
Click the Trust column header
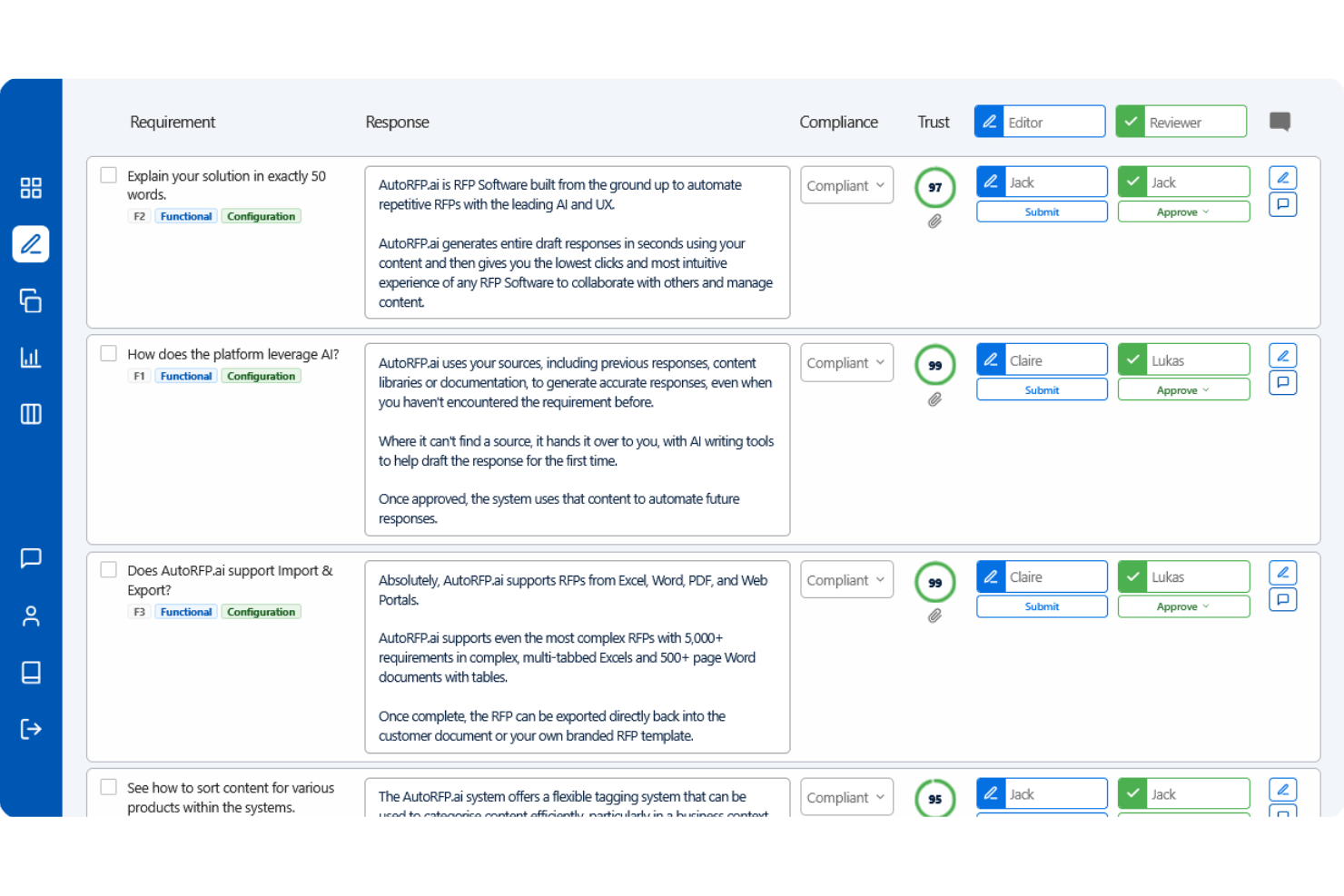tap(934, 123)
